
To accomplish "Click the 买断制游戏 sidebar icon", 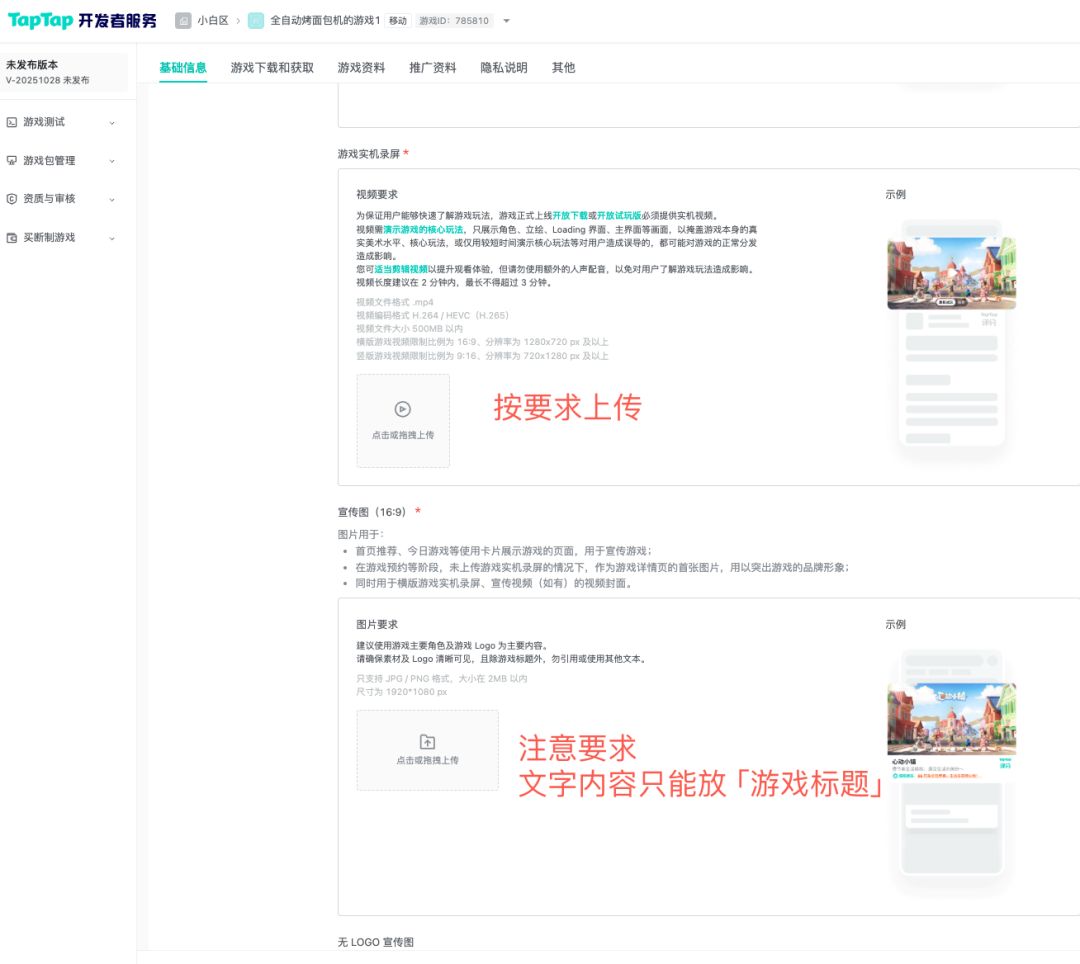I will pos(12,238).
